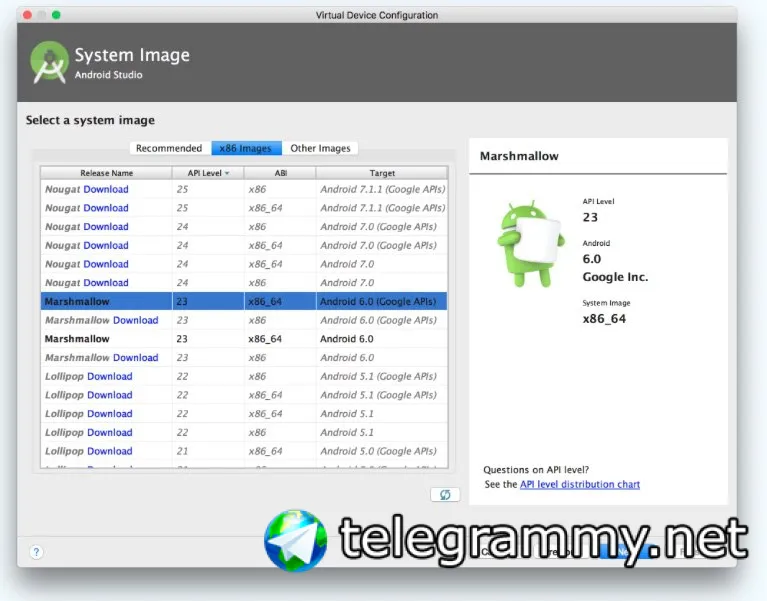
Task: Download Nougat 24 x86 Android 7.0 (Google APIs)
Action: [106, 226]
